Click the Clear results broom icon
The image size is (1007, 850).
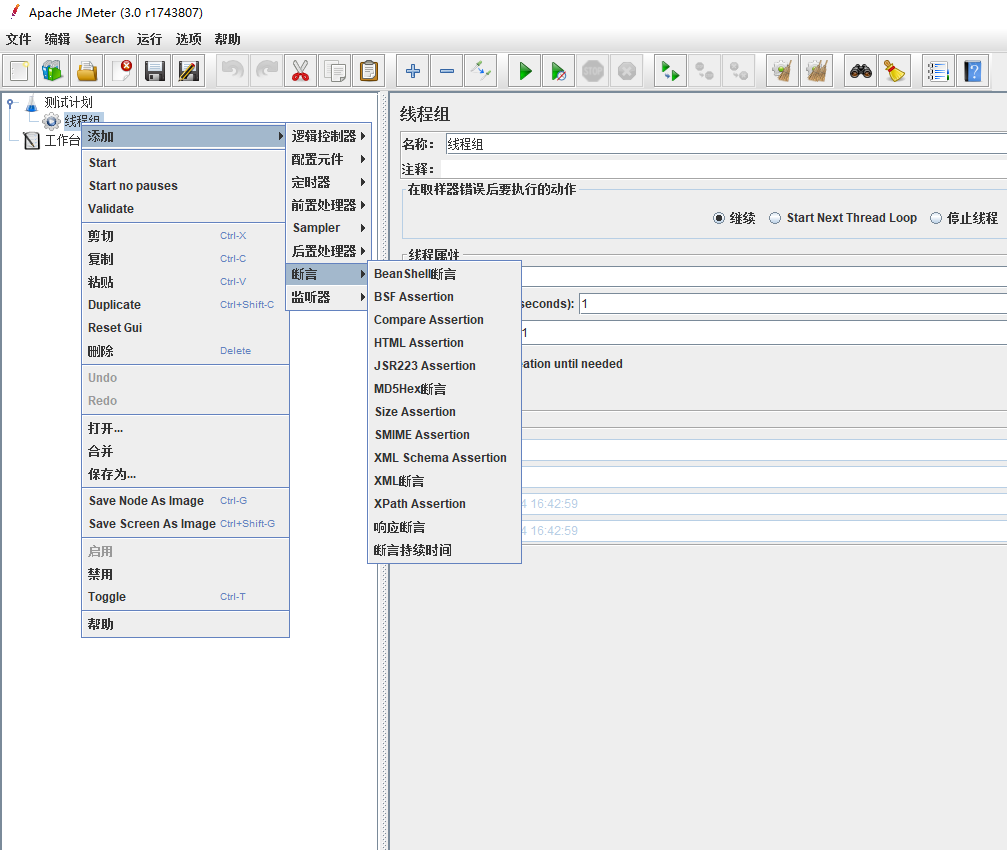(782, 71)
